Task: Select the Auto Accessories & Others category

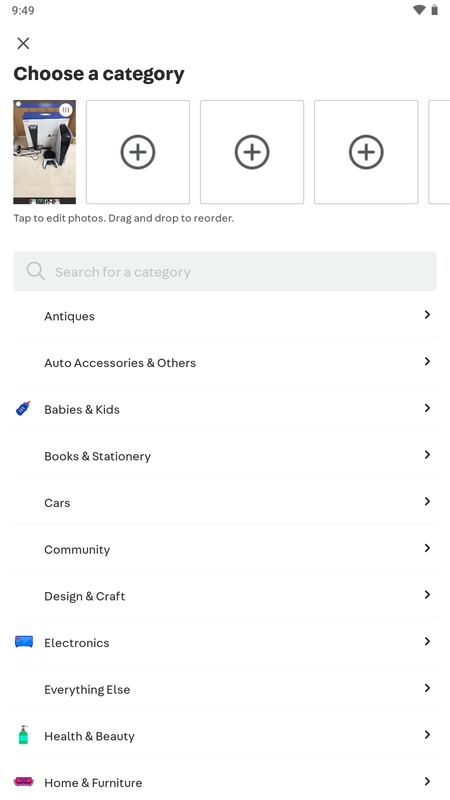Action: [225, 362]
